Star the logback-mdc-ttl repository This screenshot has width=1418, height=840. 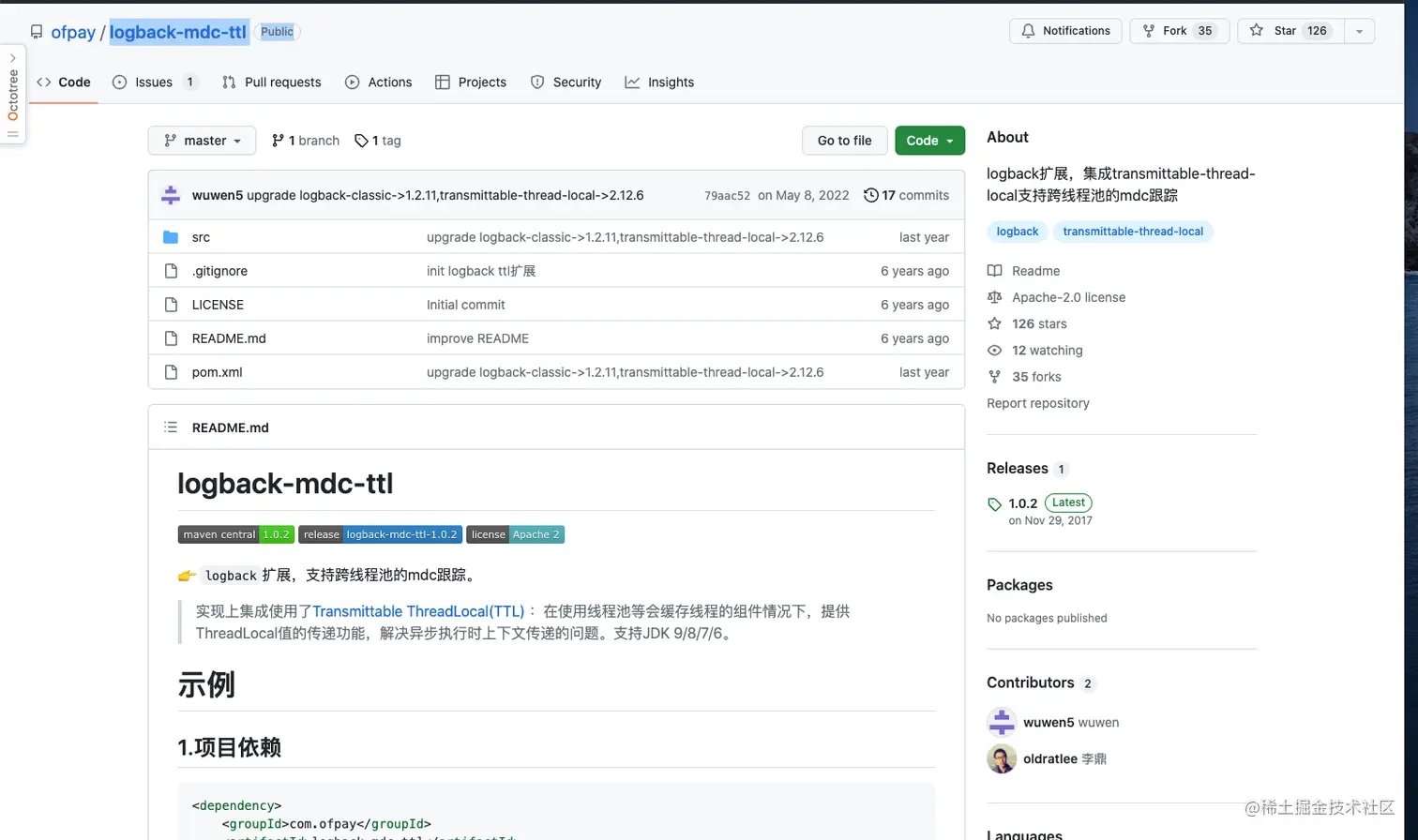[x=1290, y=31]
